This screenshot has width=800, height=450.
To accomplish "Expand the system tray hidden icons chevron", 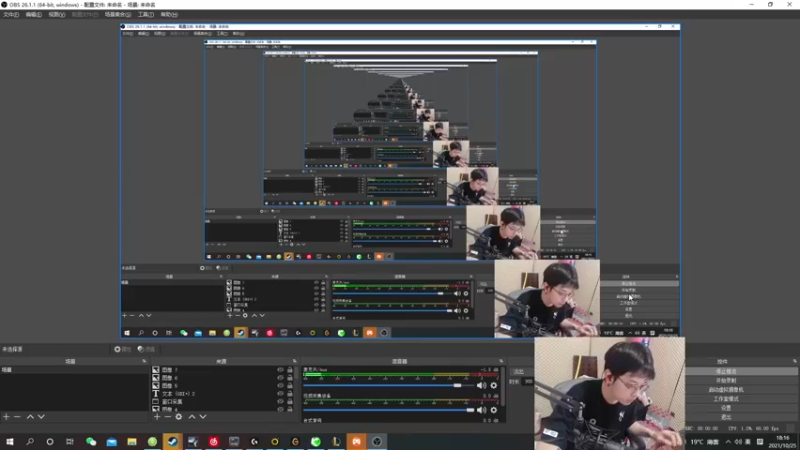I will 728,442.
